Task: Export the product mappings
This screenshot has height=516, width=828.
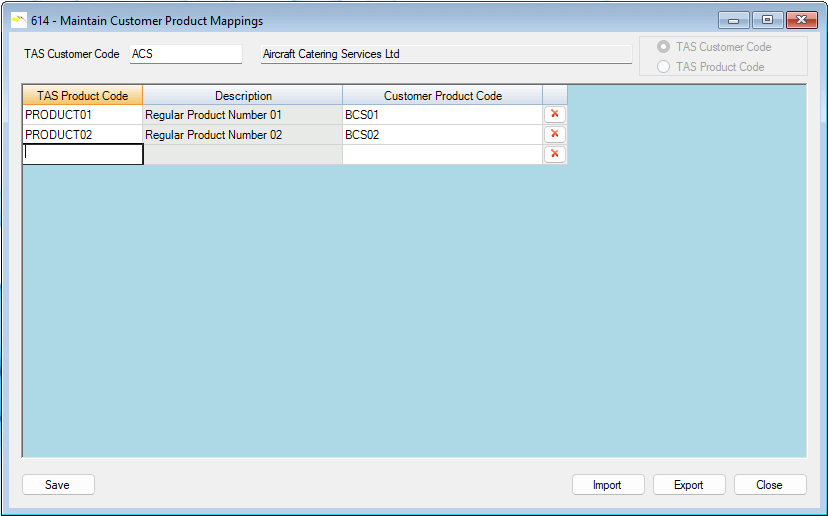Action: point(688,485)
